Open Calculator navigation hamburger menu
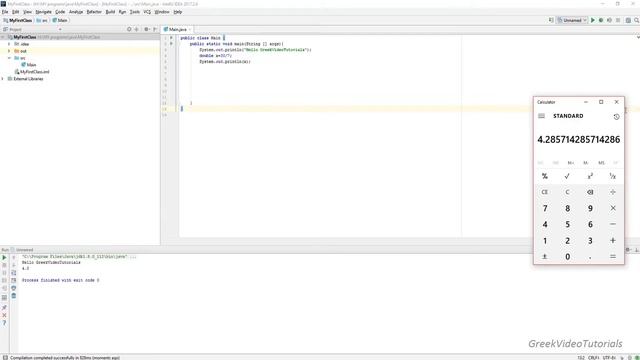640x360 pixels. point(541,116)
